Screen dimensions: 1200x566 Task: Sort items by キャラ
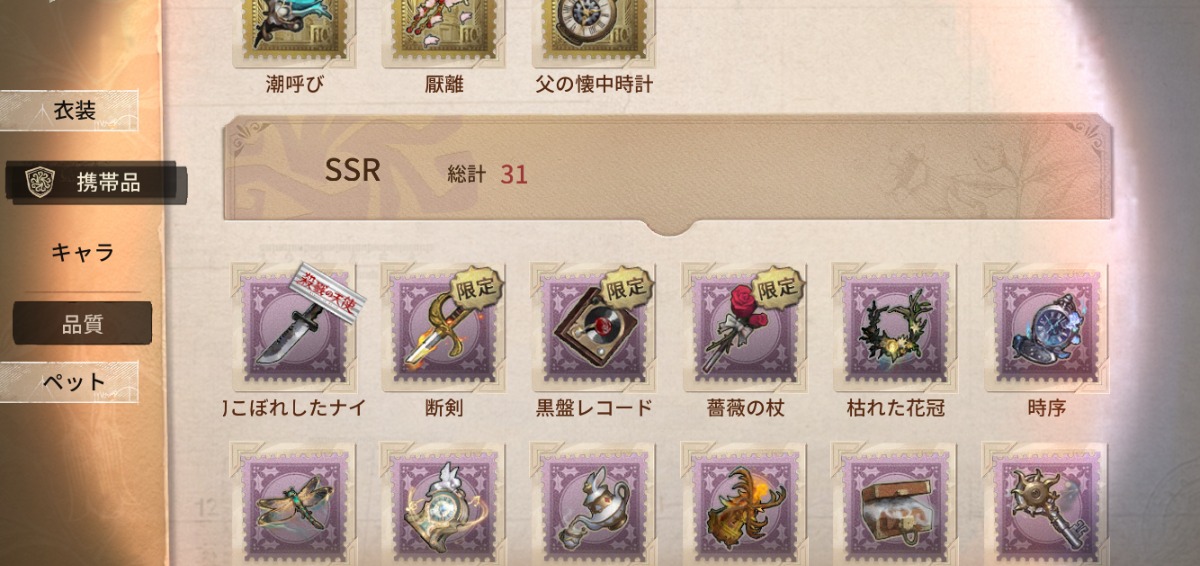tap(82, 252)
